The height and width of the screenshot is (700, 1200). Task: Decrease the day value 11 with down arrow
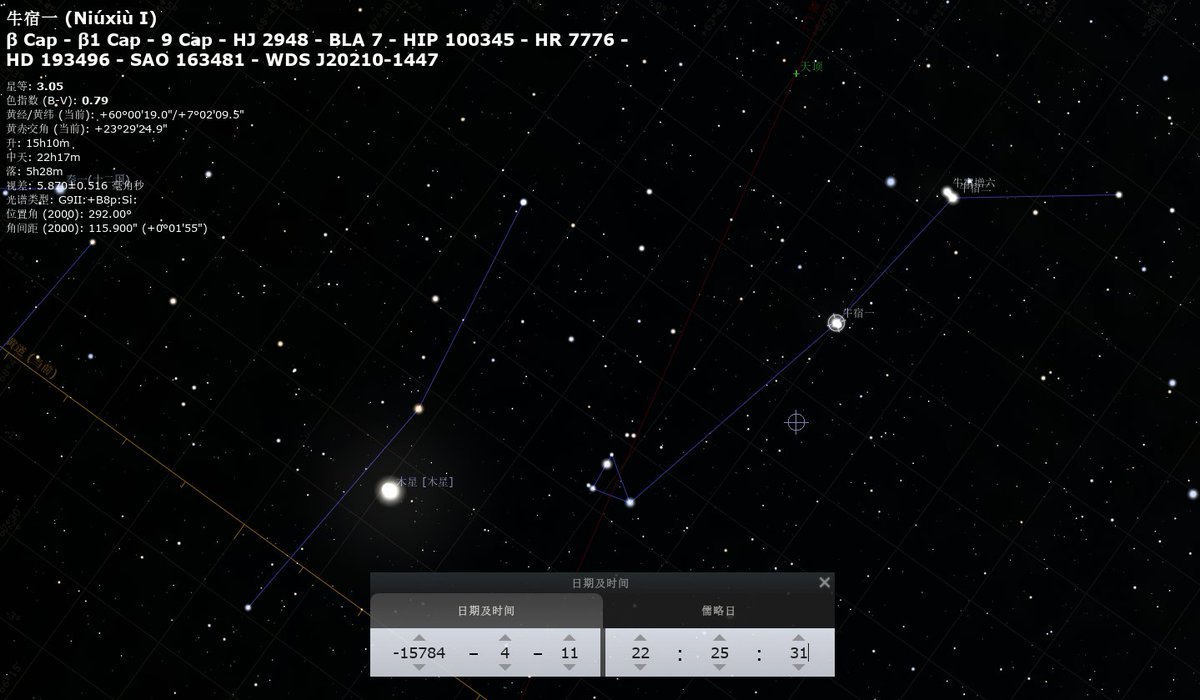[x=569, y=667]
